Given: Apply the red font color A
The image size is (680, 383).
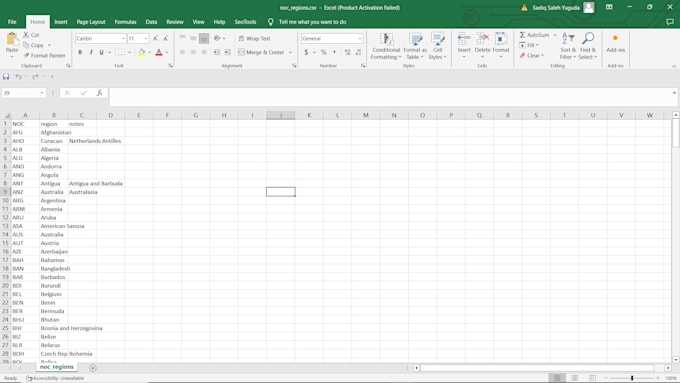Looking at the screenshot, I should [159, 52].
